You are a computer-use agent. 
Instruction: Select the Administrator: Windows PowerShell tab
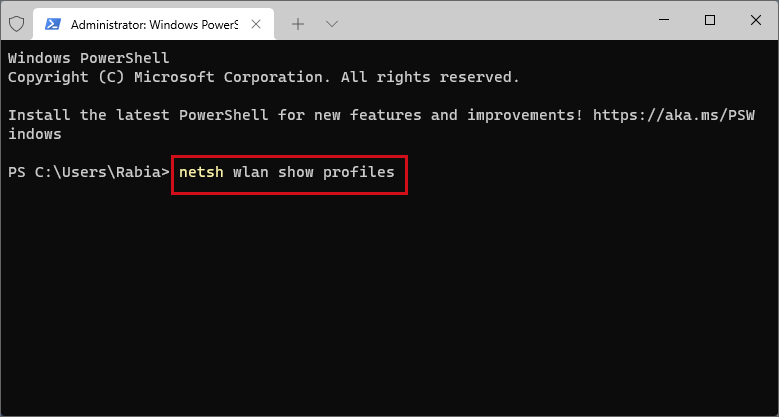[154, 24]
